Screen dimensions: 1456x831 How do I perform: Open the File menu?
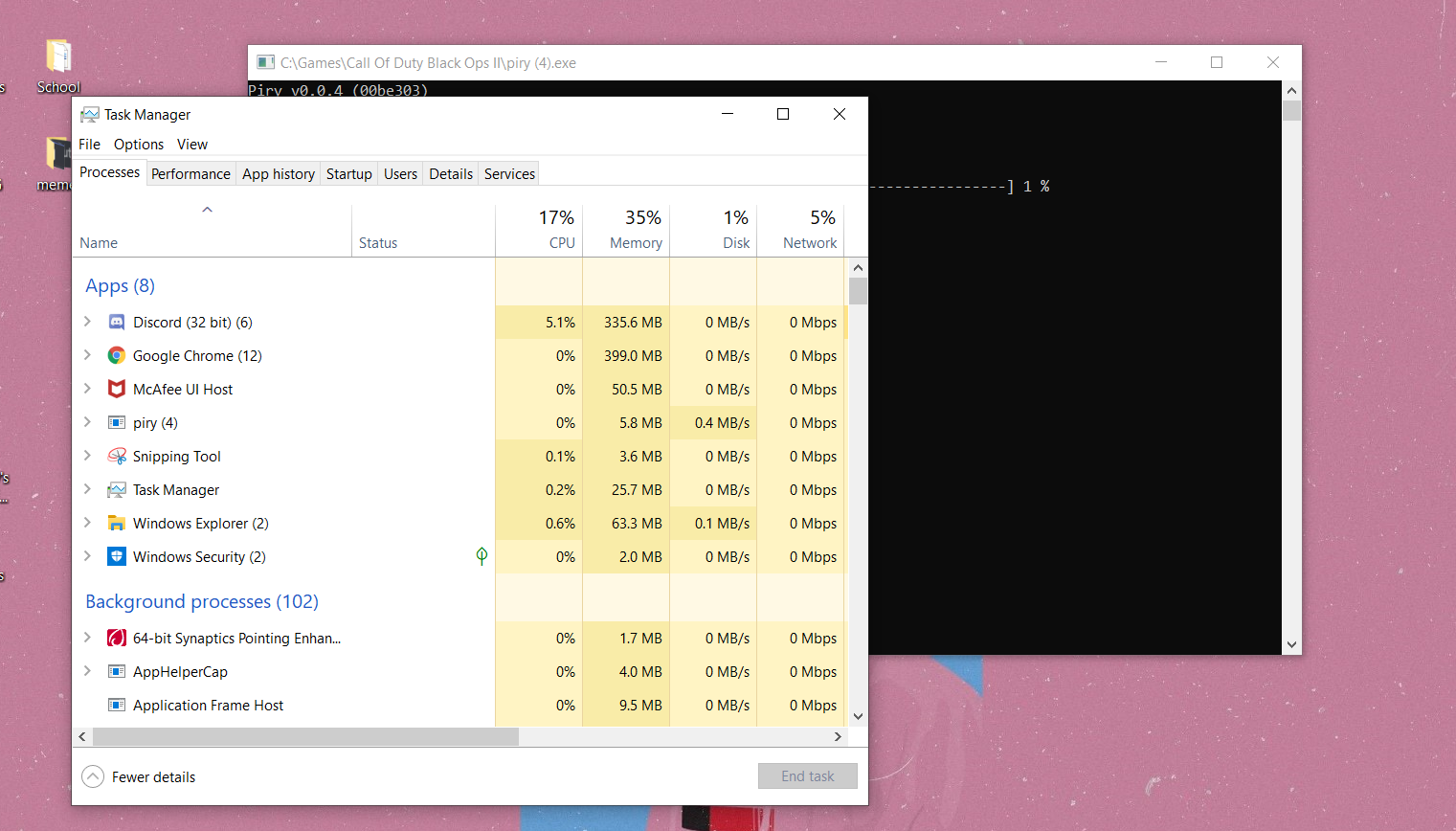tap(89, 145)
